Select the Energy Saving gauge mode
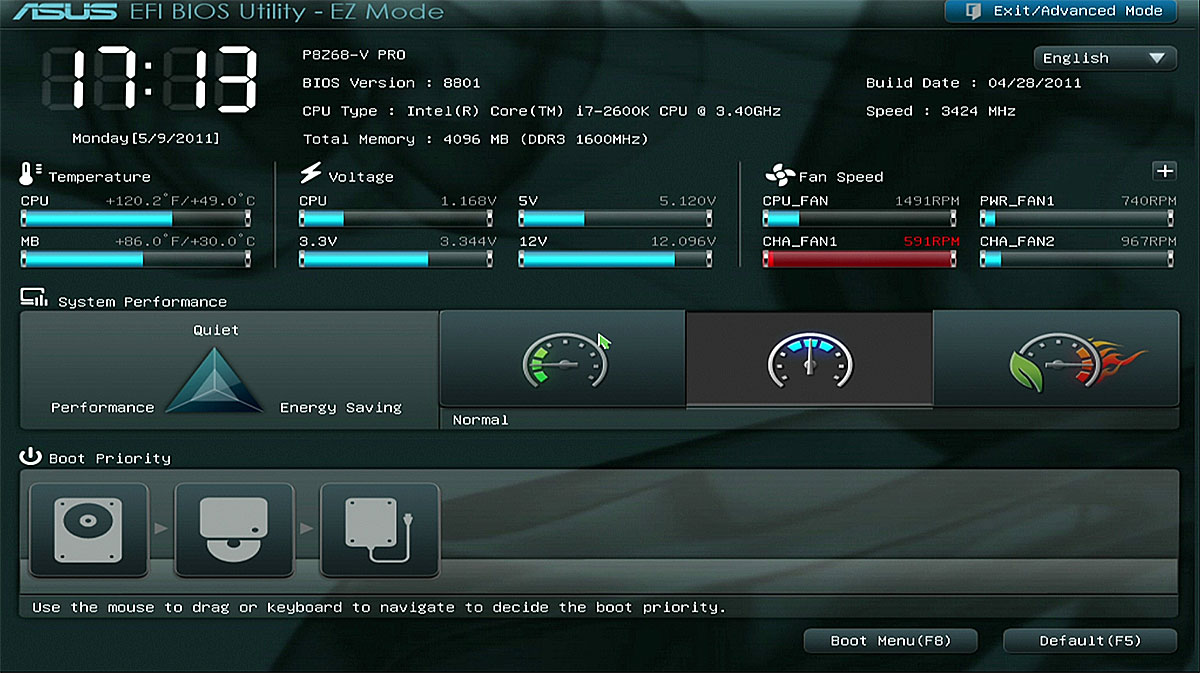This screenshot has height=673, width=1200. click(563, 359)
